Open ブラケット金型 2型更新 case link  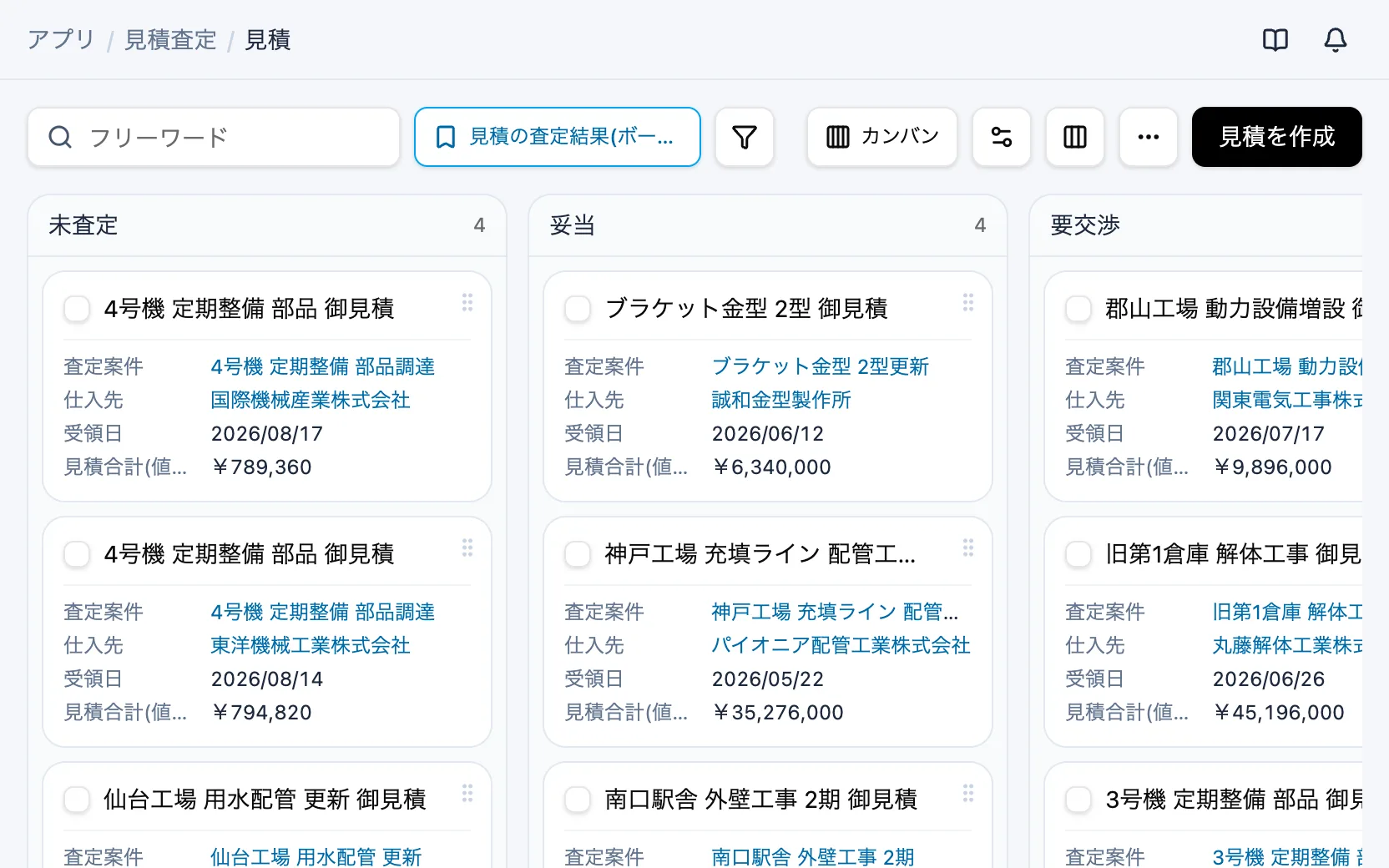820,366
